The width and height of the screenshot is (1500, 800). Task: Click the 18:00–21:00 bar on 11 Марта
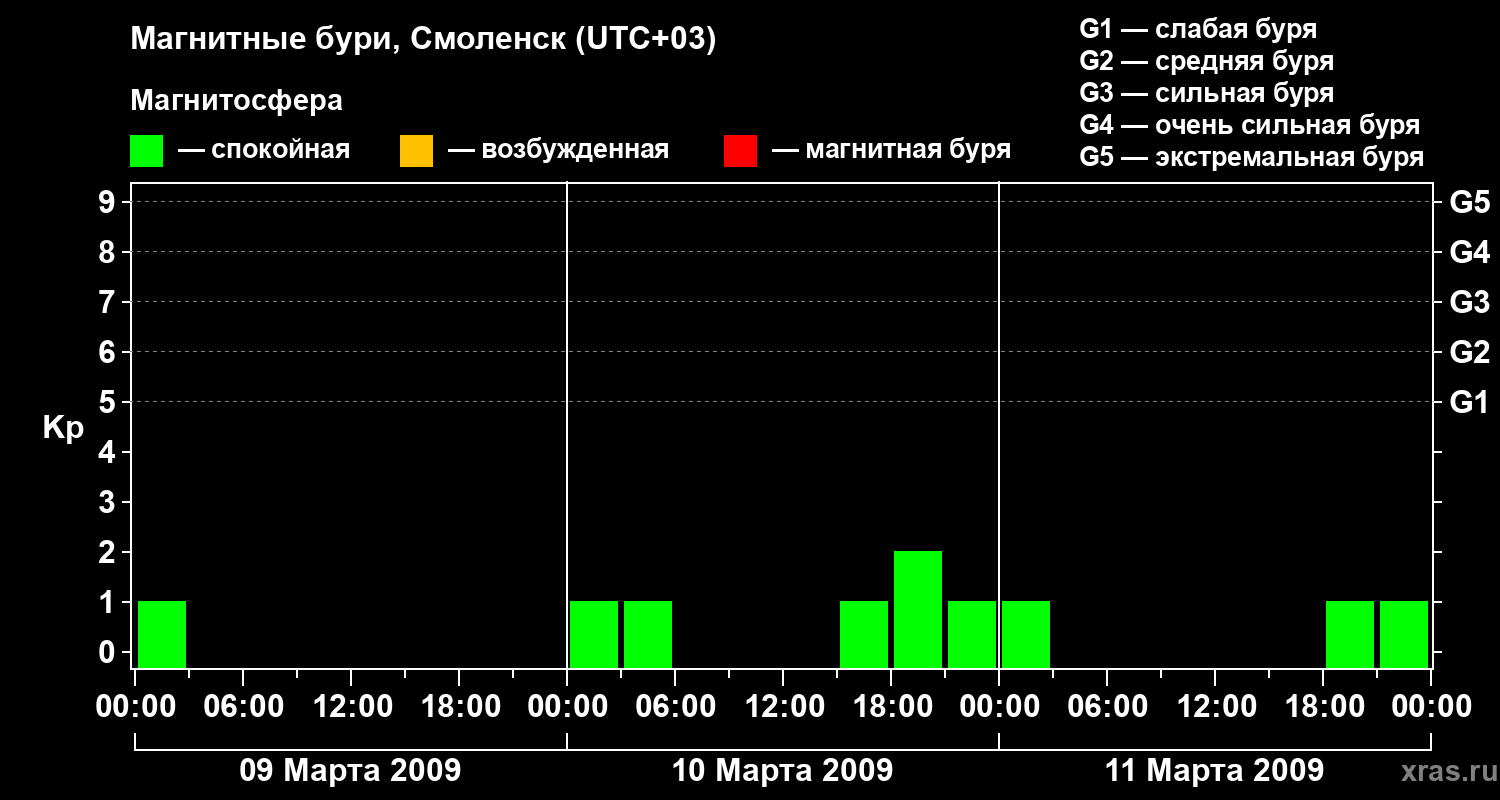pyautogui.click(x=1350, y=634)
